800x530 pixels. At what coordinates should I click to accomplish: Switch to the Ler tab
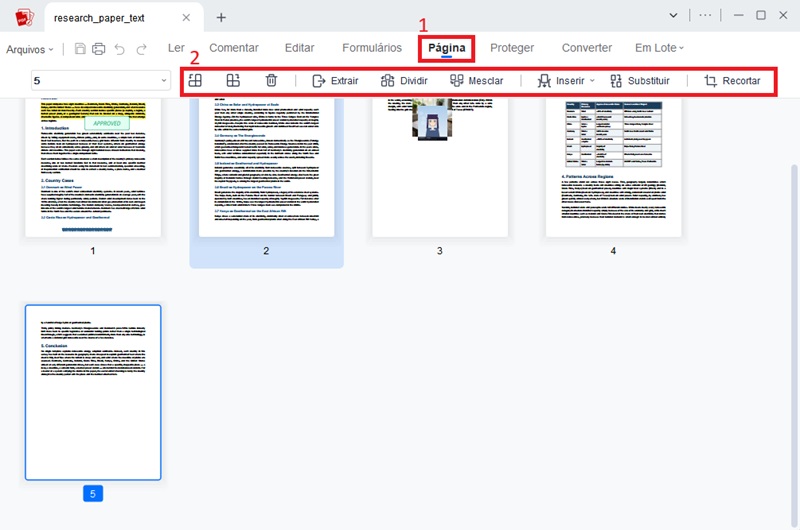tap(176, 48)
